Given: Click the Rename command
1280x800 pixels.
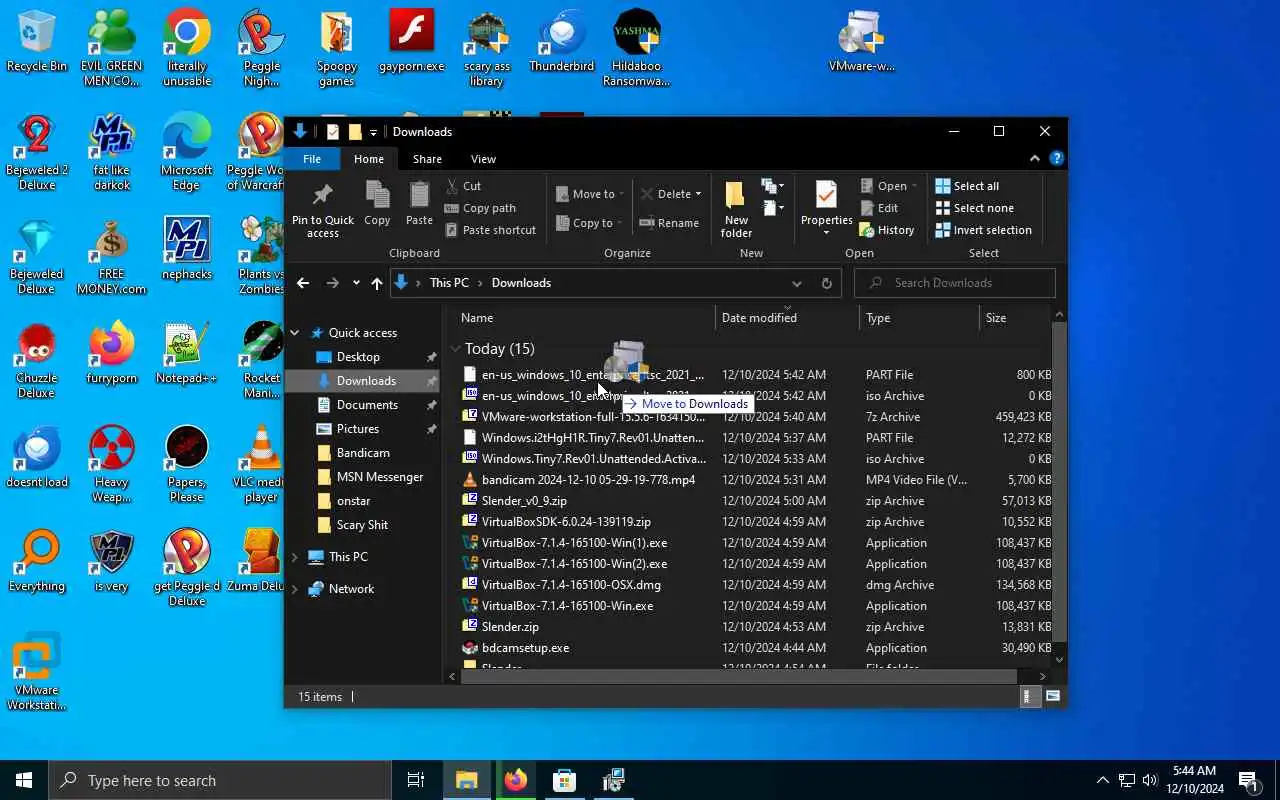Looking at the screenshot, I should pos(669,223).
